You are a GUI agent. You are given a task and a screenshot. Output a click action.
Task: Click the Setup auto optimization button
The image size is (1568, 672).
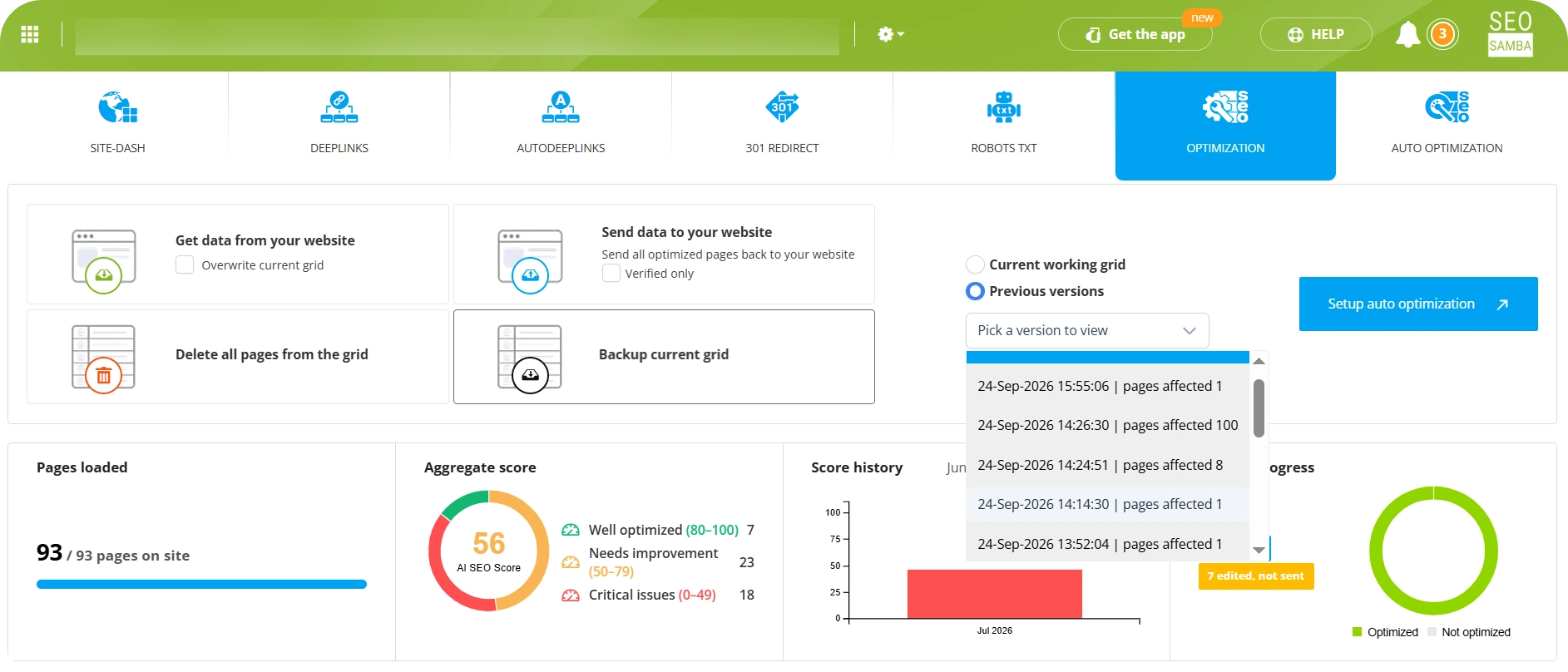(1418, 304)
